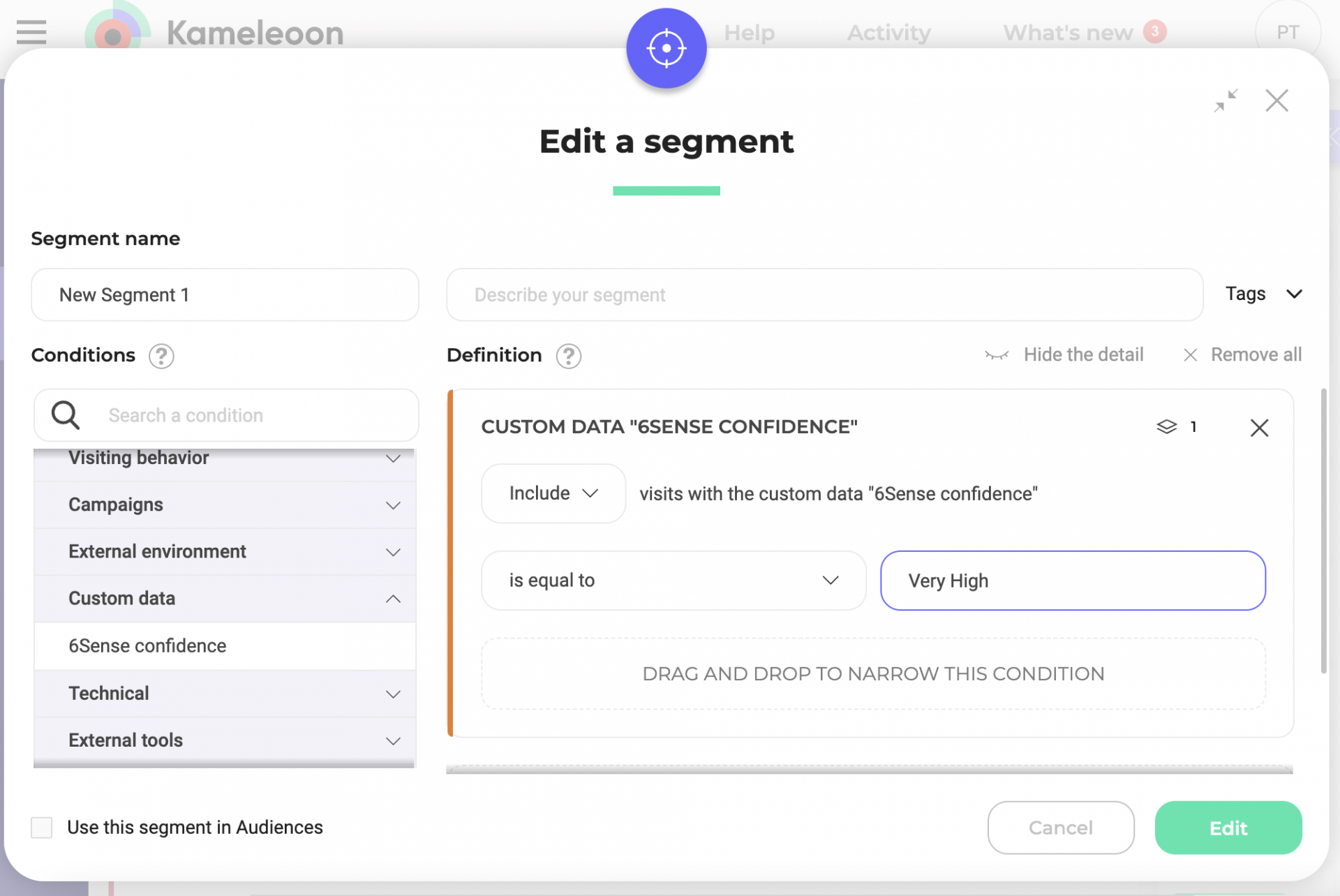Select the 6Sense confidence condition

click(x=147, y=646)
